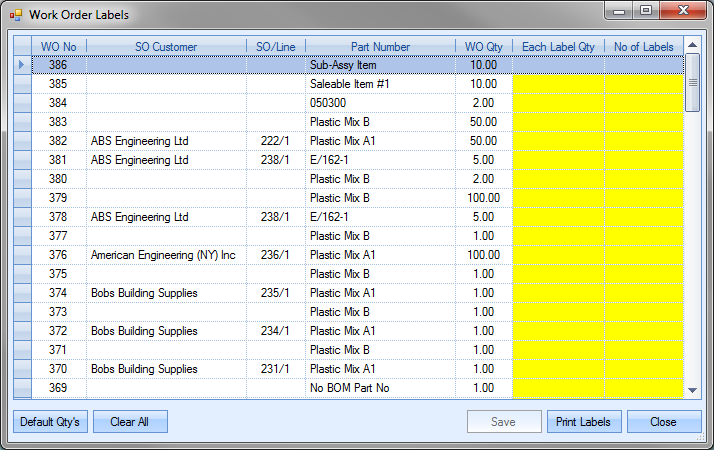Maximize the Work Order Labels window

645,12
